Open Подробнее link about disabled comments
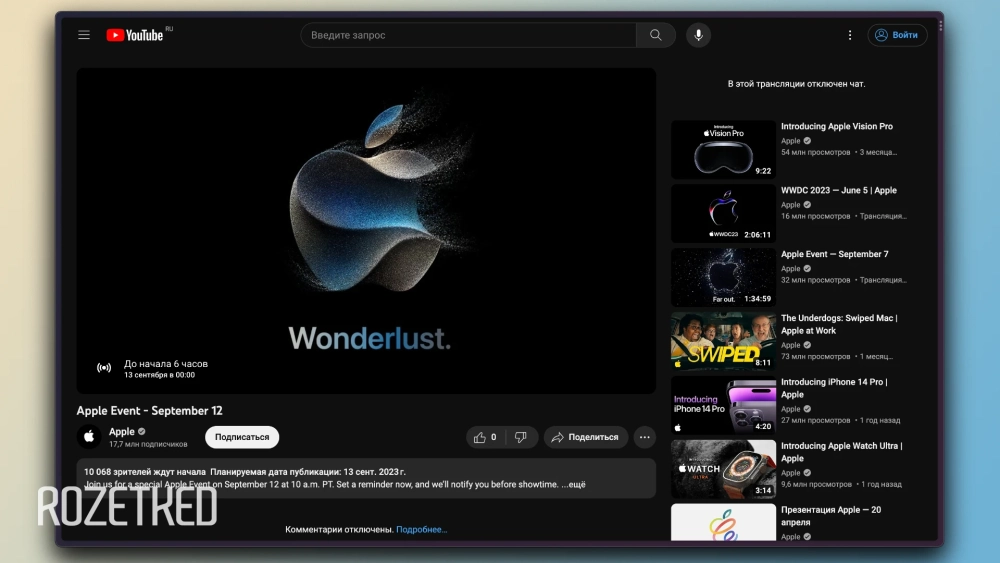1000x563 pixels. 421,530
